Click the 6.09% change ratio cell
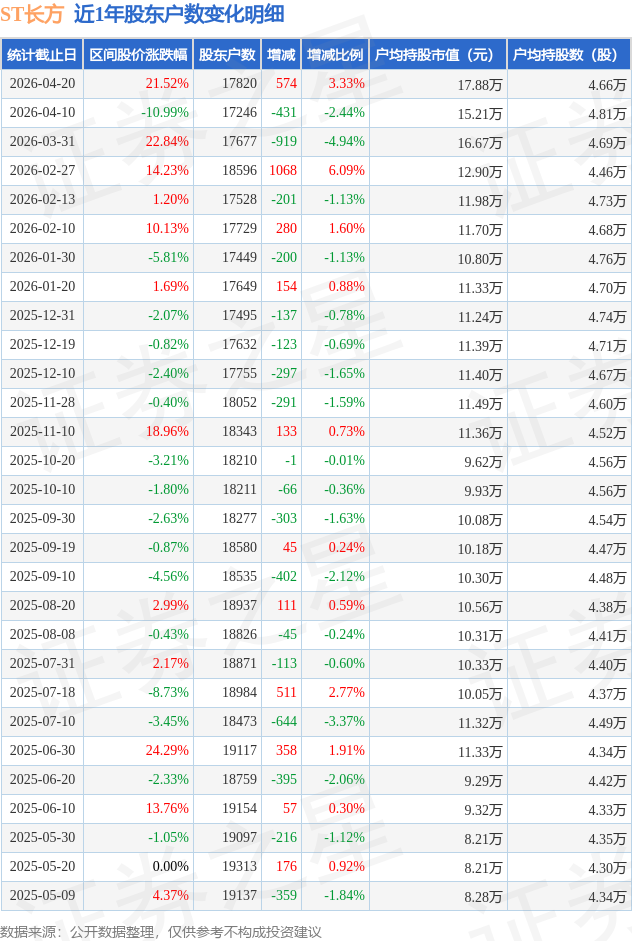This screenshot has width=632, height=941. 346,171
